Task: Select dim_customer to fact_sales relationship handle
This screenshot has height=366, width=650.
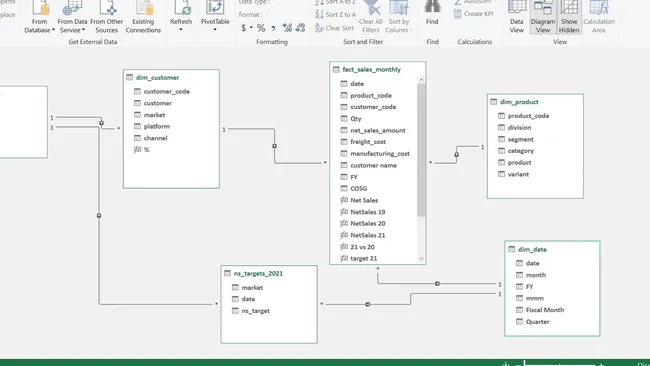Action: coord(274,146)
